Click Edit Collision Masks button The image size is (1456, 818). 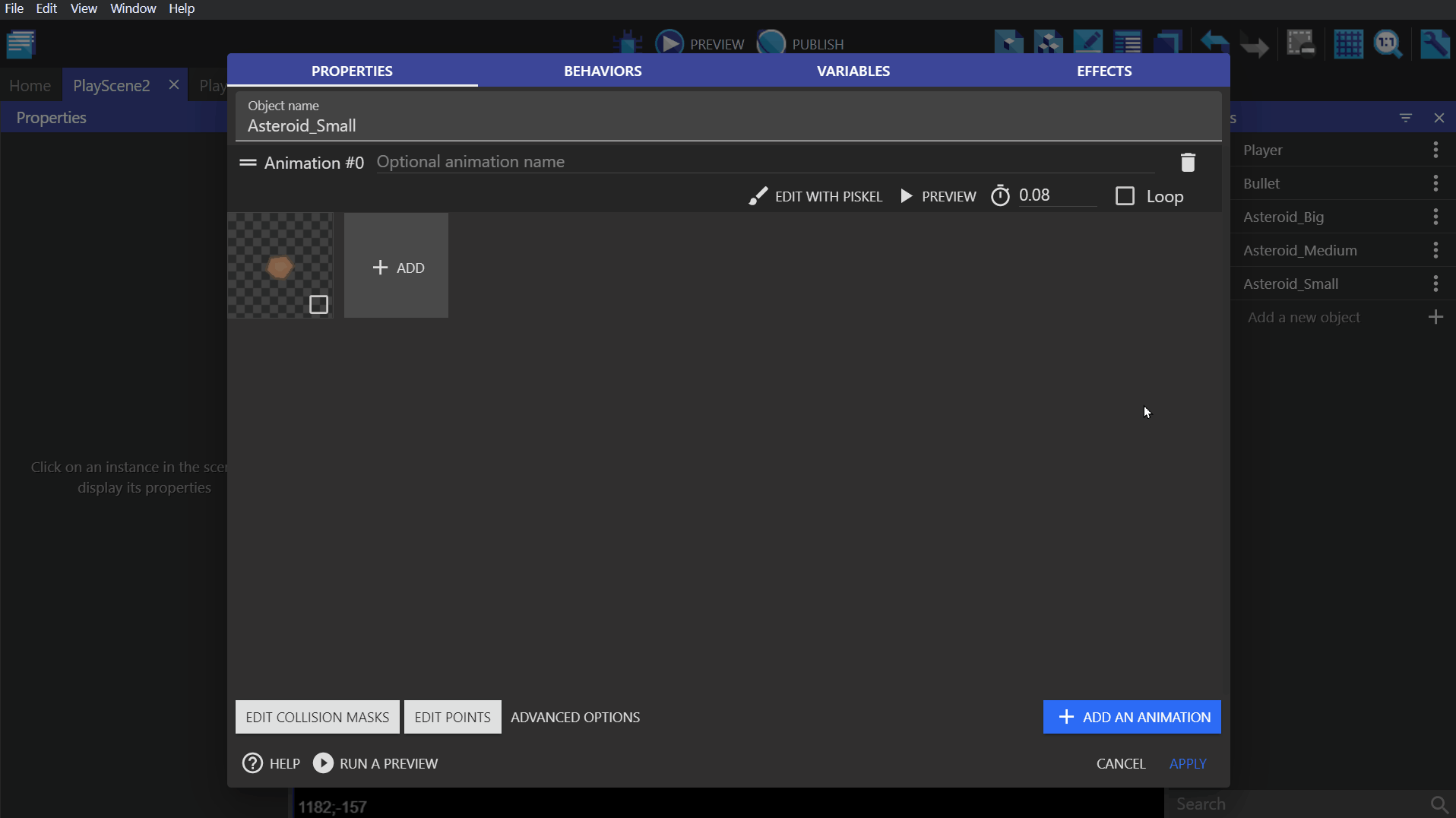pos(317,717)
